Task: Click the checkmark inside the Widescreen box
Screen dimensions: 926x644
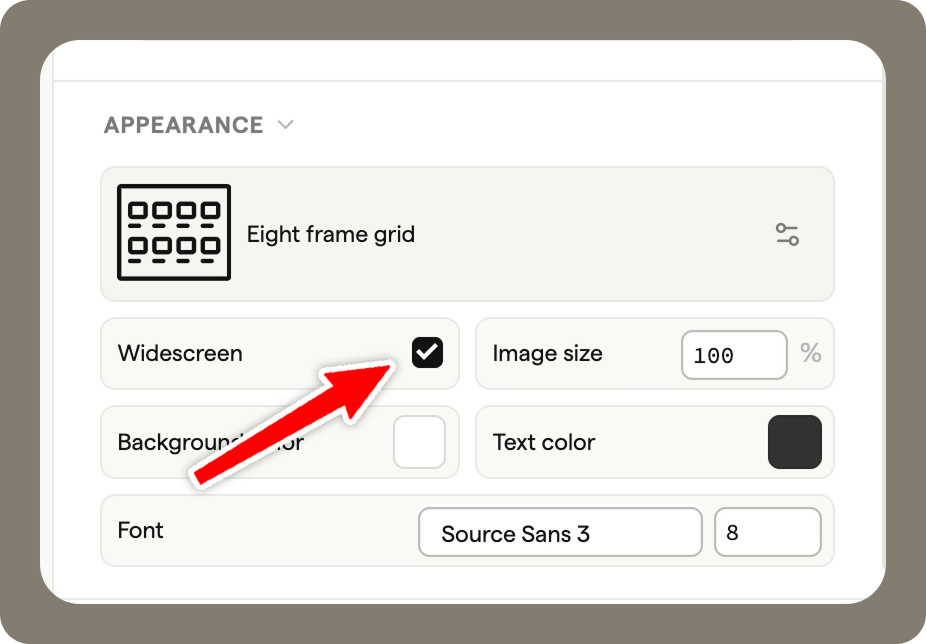Action: (x=428, y=352)
